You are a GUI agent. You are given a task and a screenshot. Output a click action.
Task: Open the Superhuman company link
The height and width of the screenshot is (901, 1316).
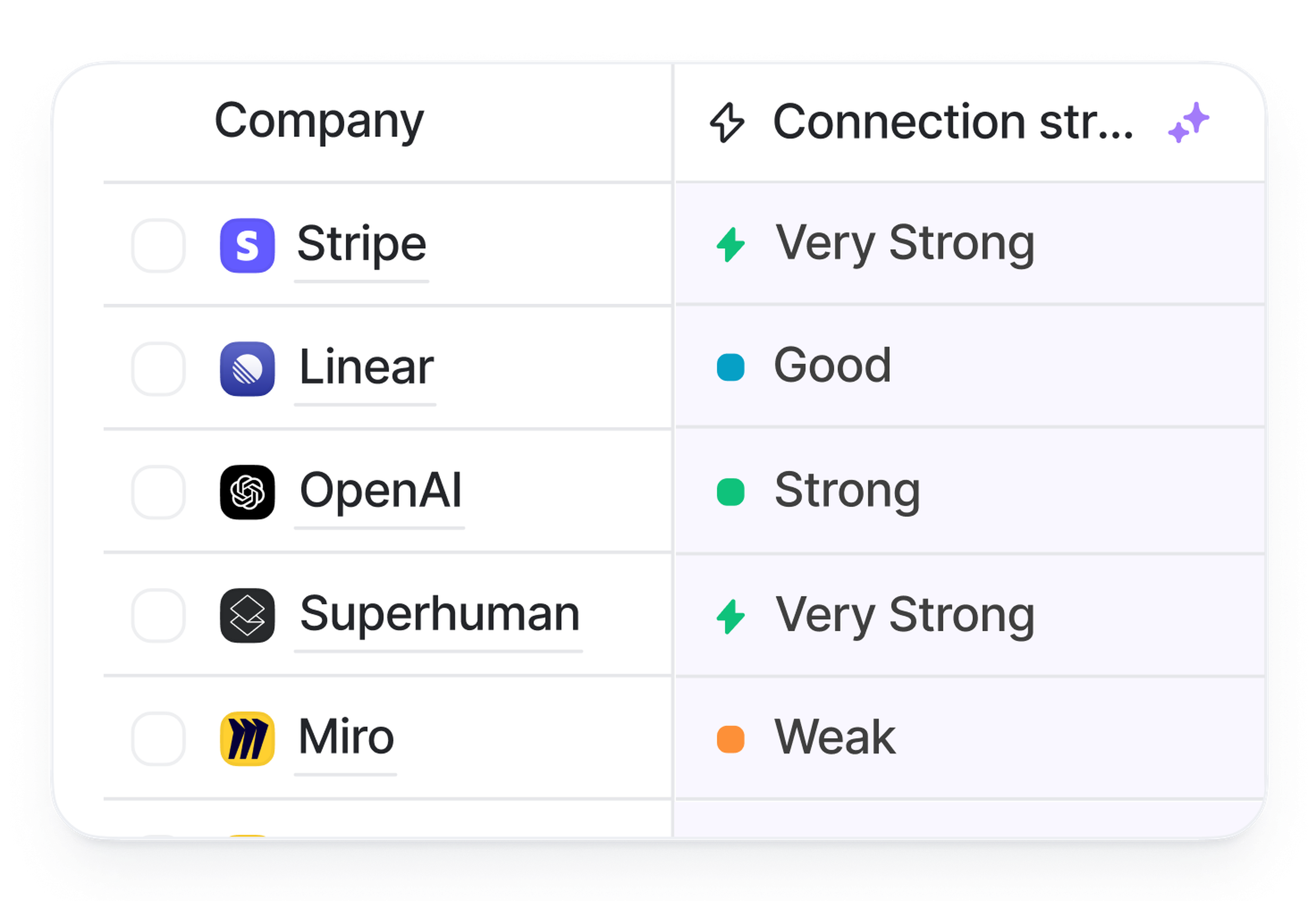tap(439, 614)
